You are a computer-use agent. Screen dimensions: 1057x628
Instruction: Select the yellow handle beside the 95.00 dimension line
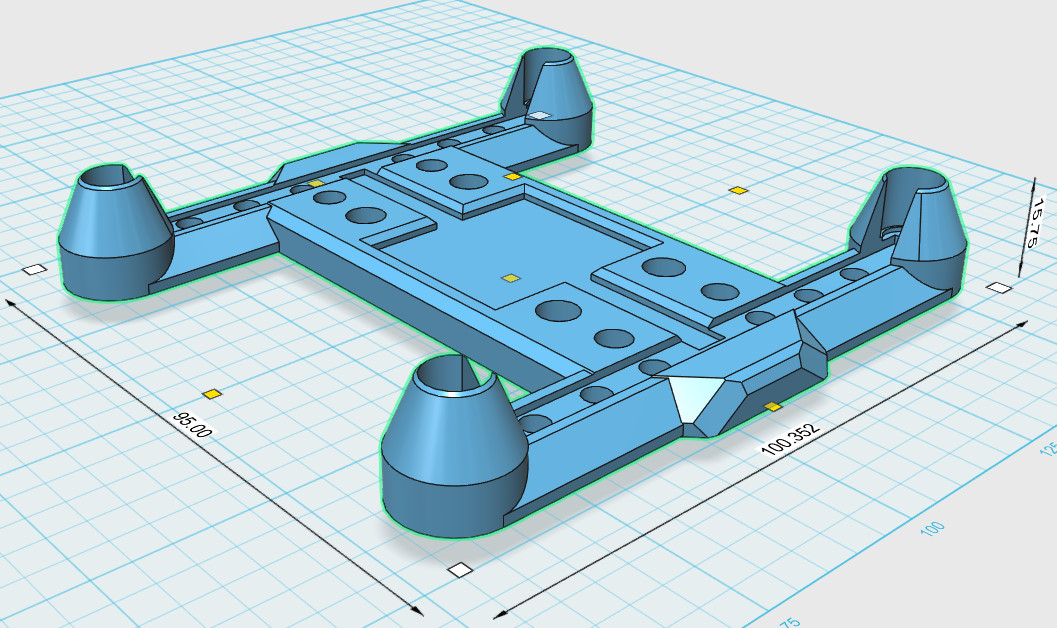pos(212,394)
